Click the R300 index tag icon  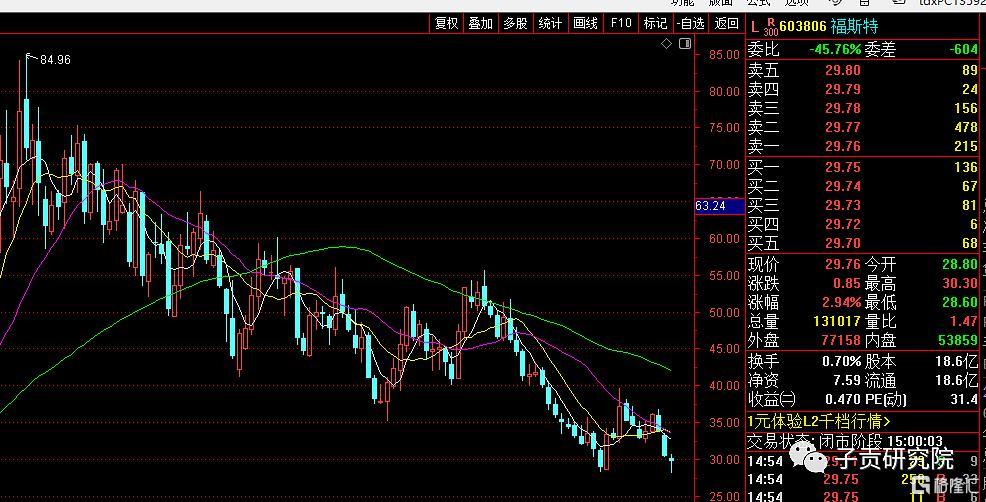click(x=770, y=26)
